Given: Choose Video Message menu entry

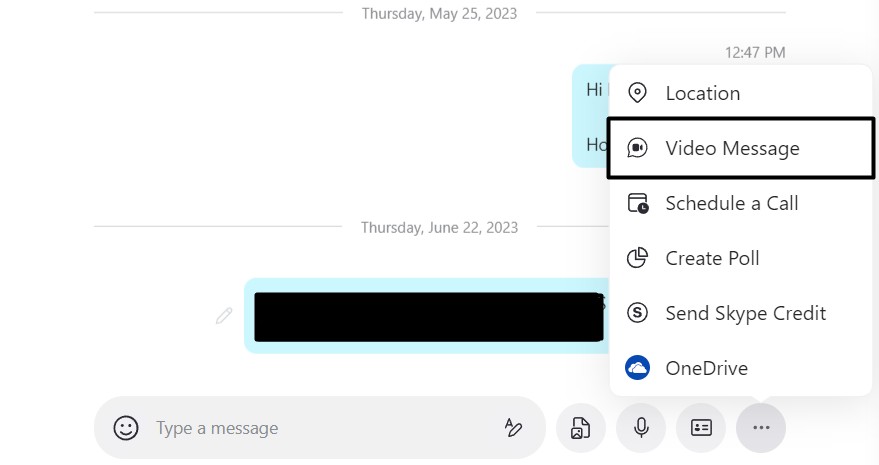Looking at the screenshot, I should coord(732,148).
